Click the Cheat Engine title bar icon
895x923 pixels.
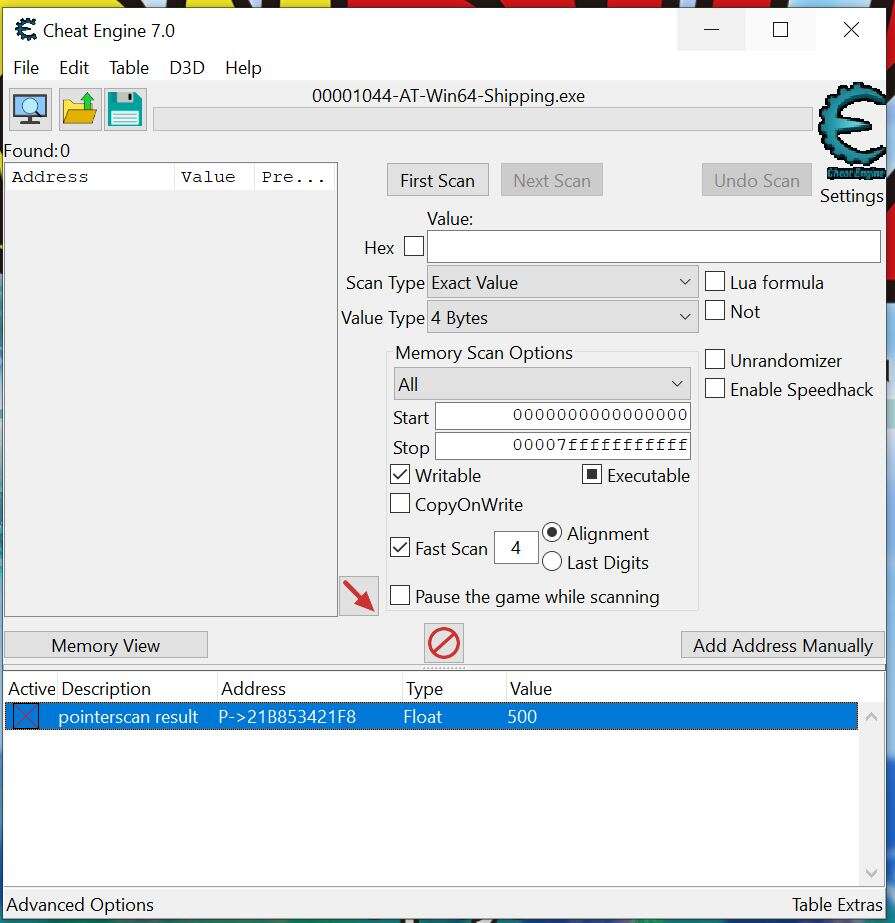(26, 30)
